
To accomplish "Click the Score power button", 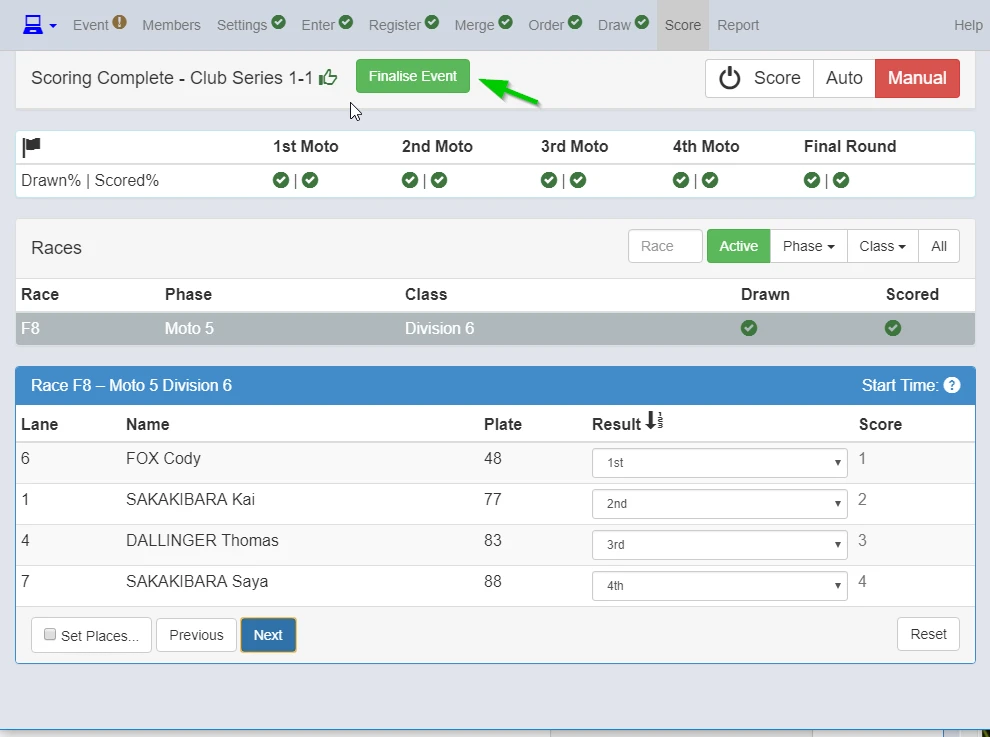I will [x=760, y=78].
